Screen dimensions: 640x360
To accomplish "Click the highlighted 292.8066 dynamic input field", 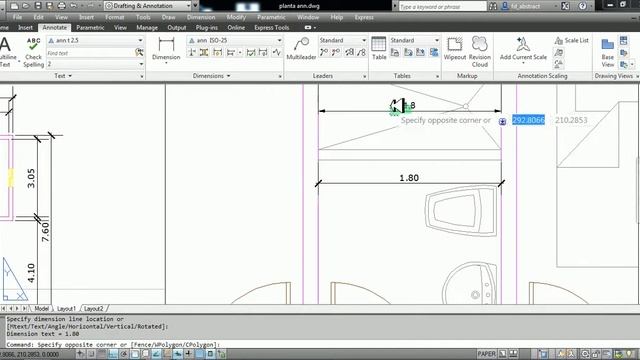I will point(528,120).
